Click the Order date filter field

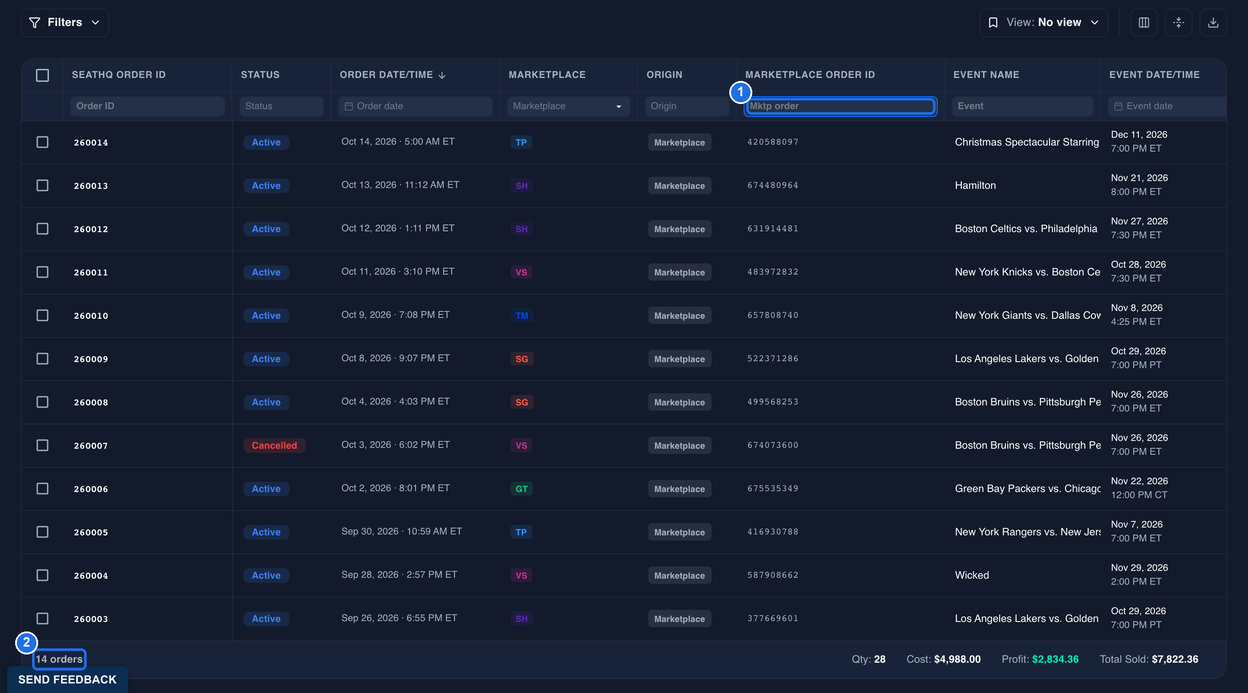click(x=415, y=106)
